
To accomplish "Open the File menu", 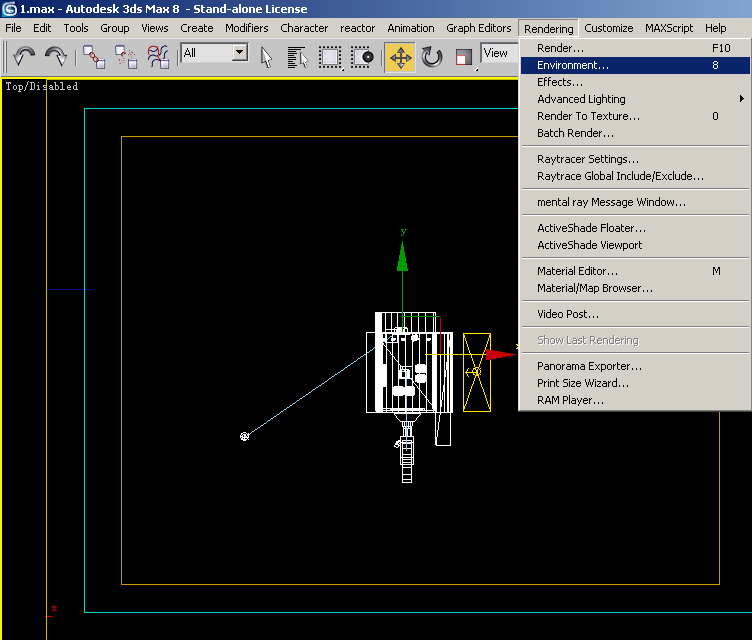I will [x=13, y=28].
